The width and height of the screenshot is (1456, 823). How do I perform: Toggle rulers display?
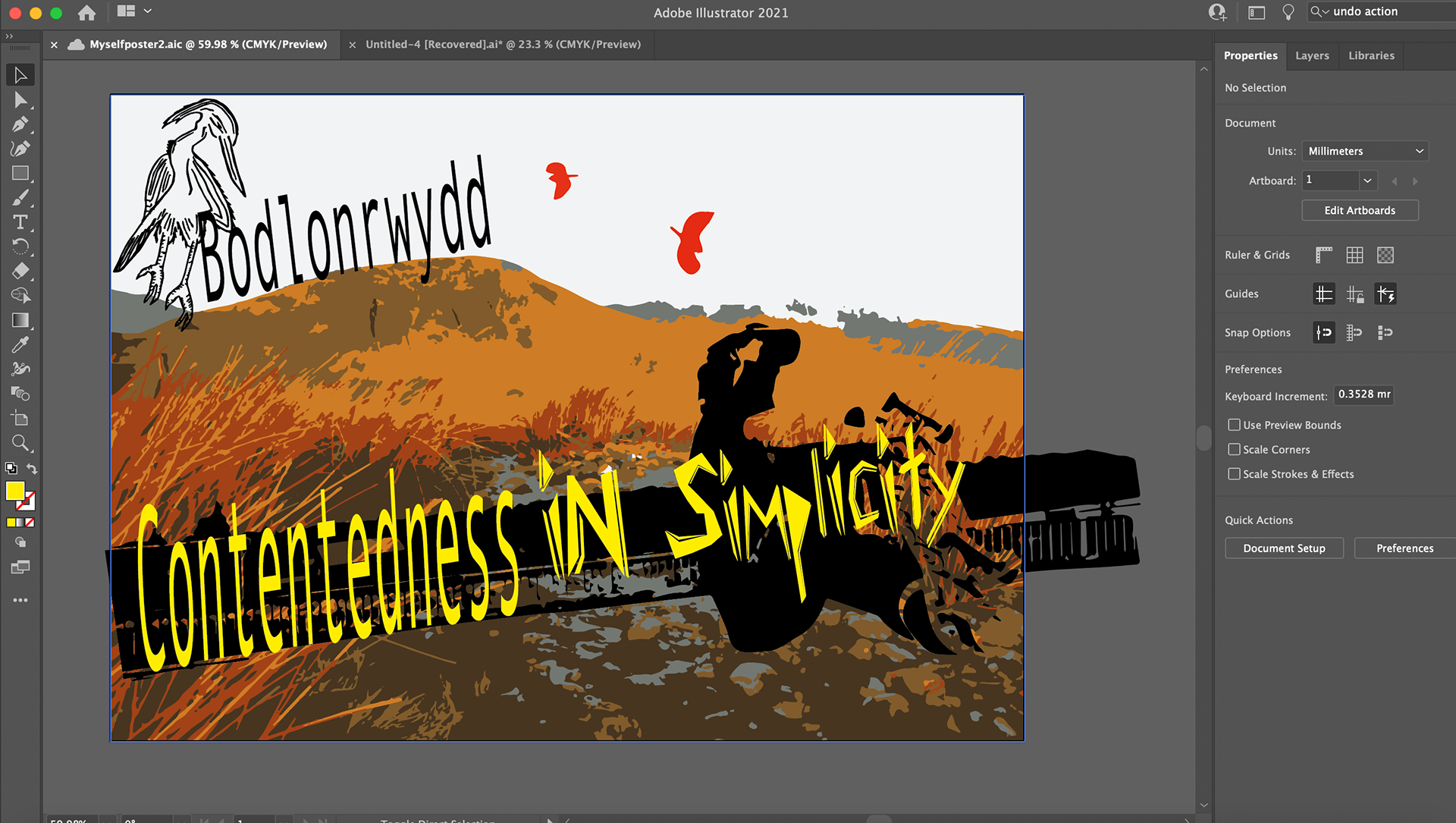pyautogui.click(x=1324, y=255)
